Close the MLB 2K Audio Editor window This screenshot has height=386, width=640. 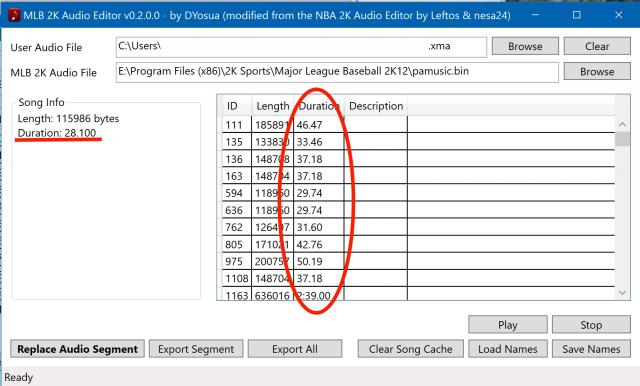(x=618, y=15)
